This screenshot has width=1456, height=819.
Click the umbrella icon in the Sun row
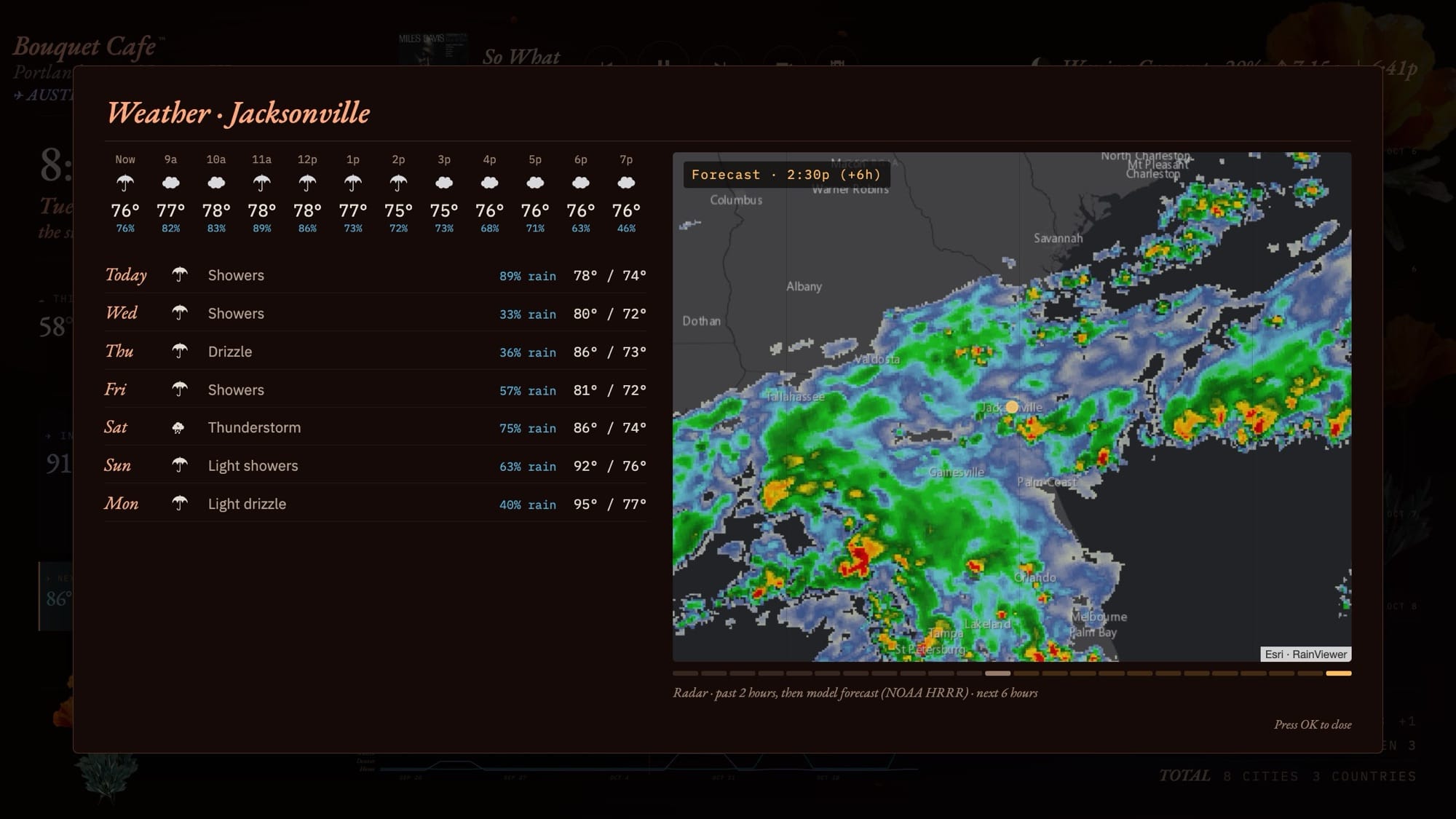click(180, 465)
